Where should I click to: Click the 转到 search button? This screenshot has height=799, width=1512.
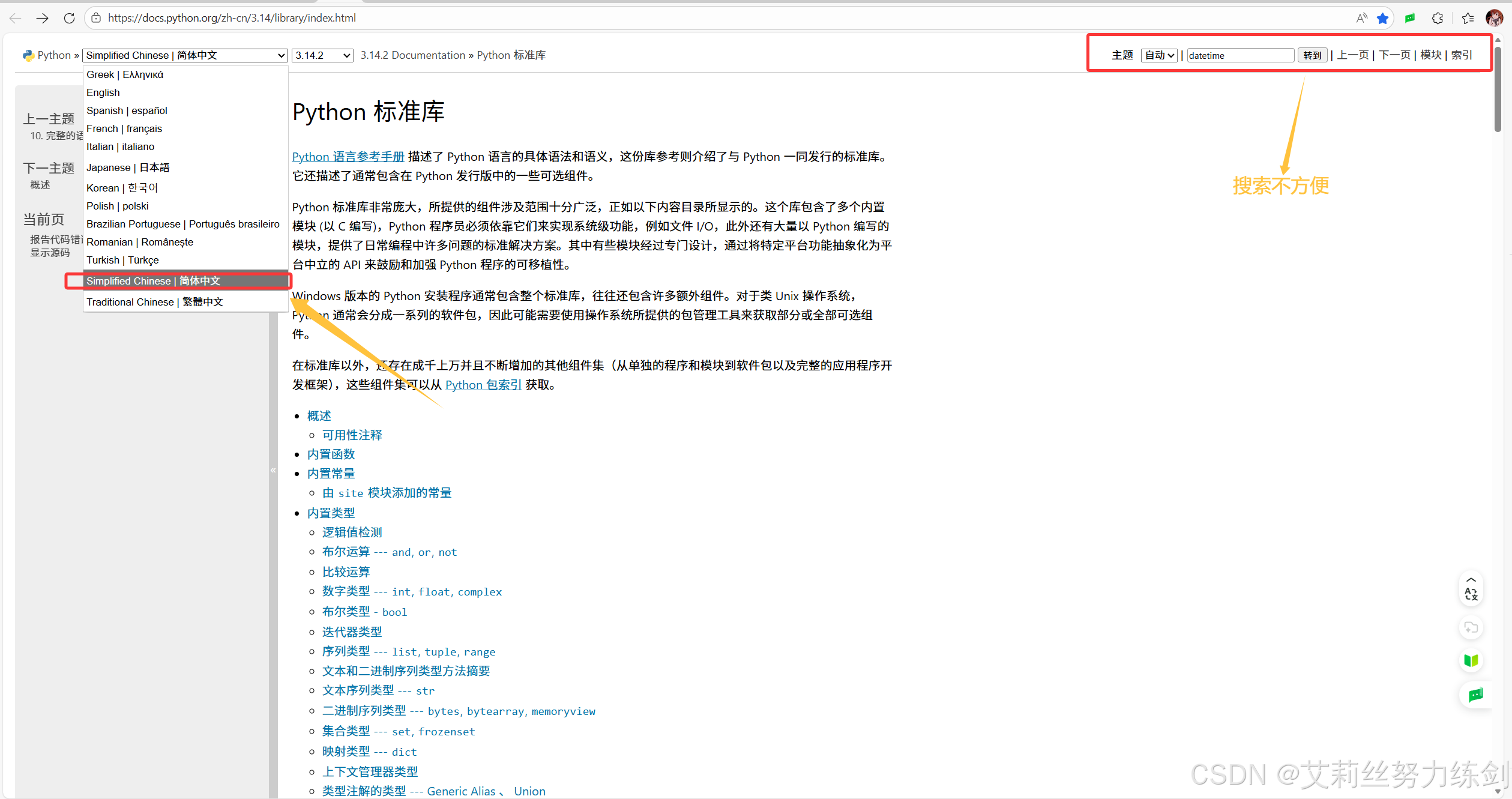[x=1312, y=55]
